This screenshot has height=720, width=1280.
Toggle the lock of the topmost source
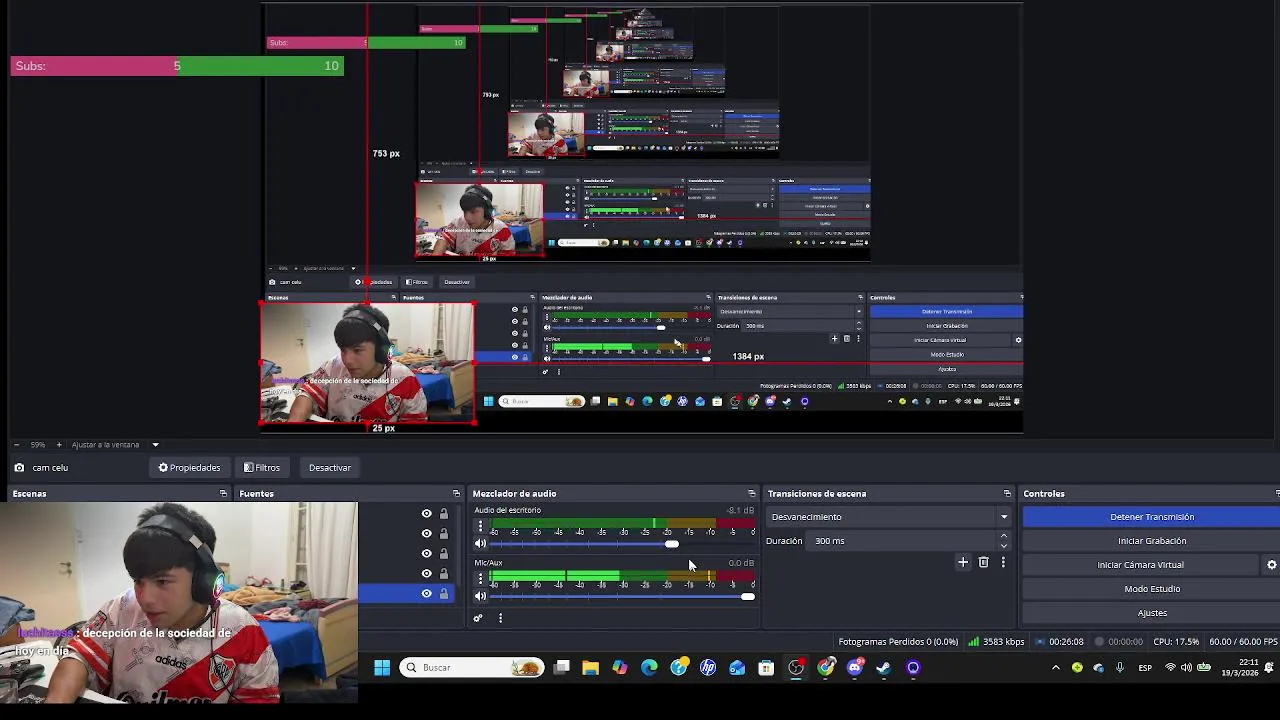click(444, 513)
